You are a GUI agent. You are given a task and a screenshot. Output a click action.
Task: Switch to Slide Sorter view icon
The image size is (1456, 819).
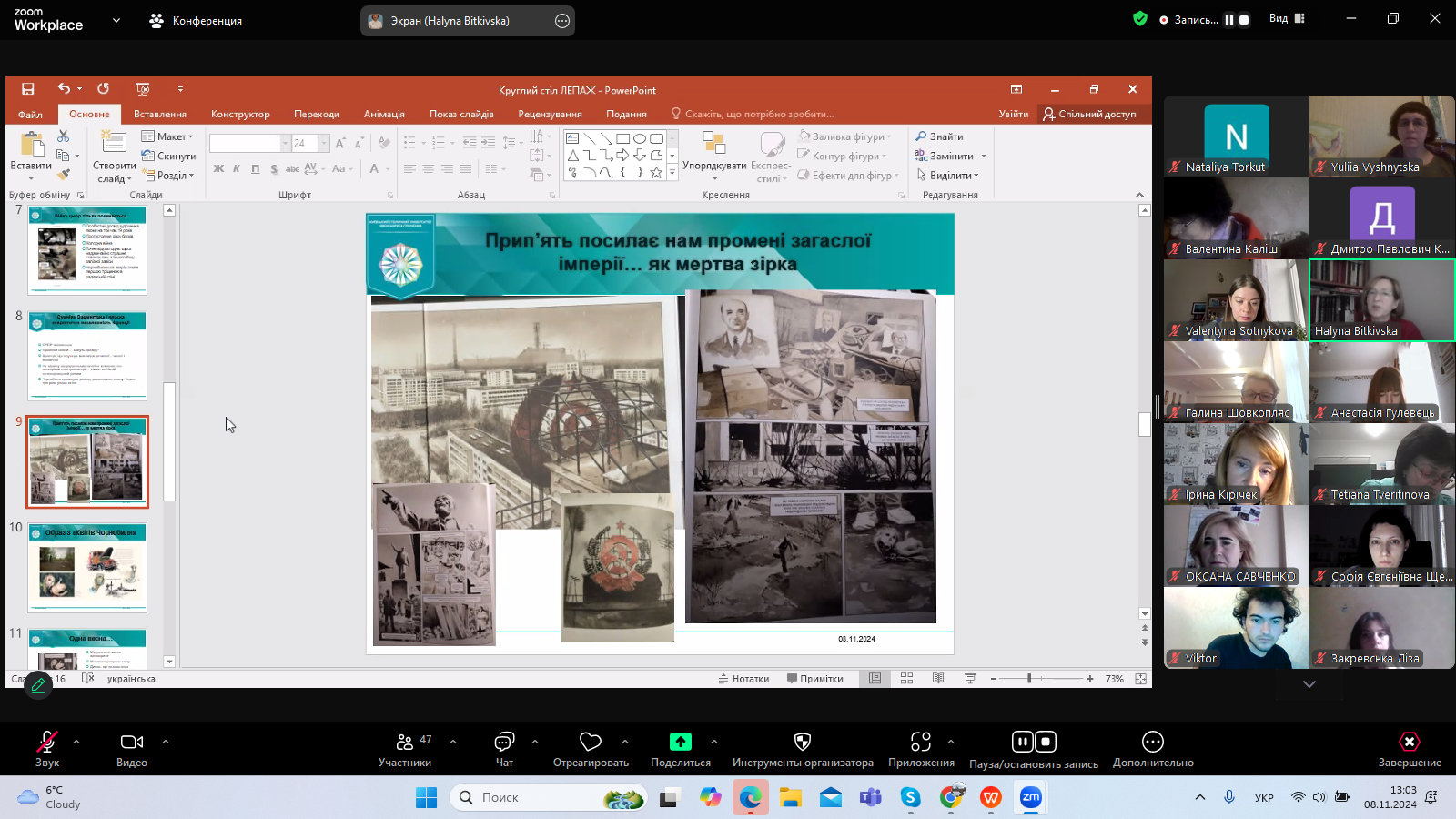[906, 679]
